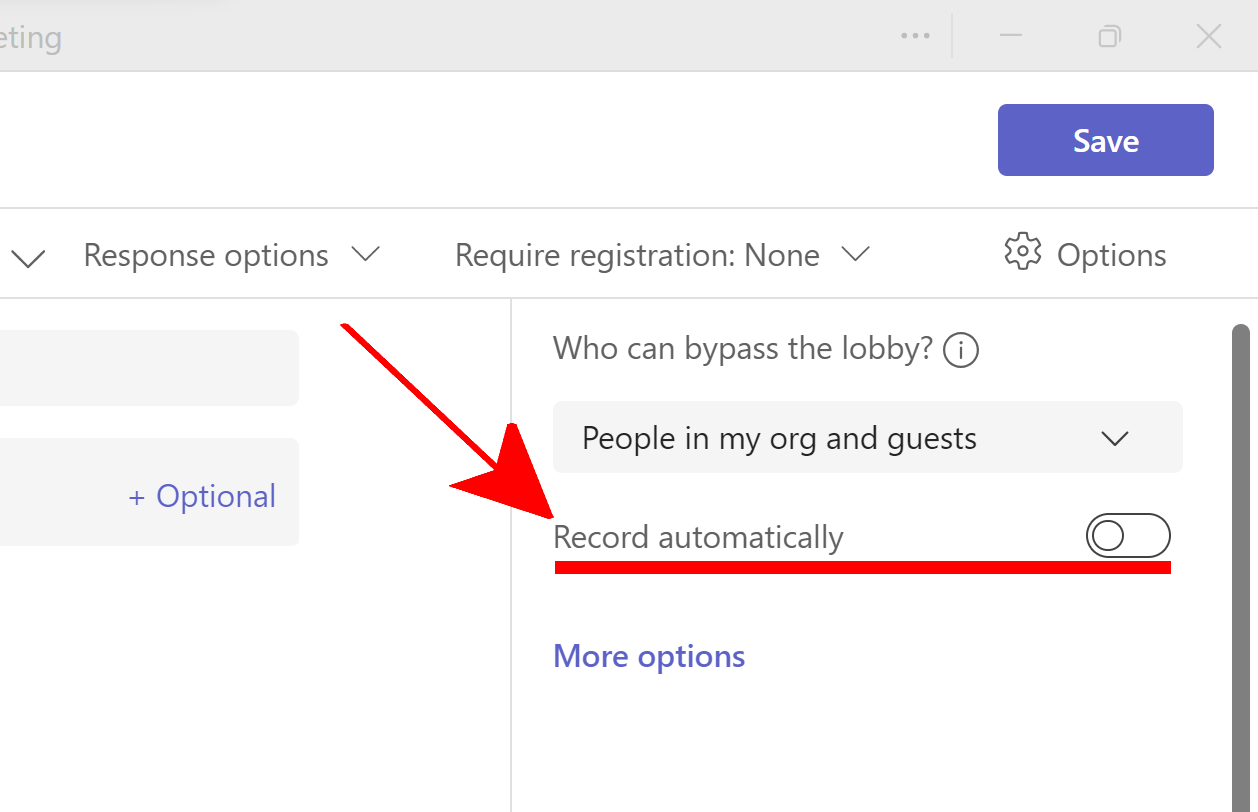
Task: Click the field above the optional attendees box
Action: click(149, 368)
